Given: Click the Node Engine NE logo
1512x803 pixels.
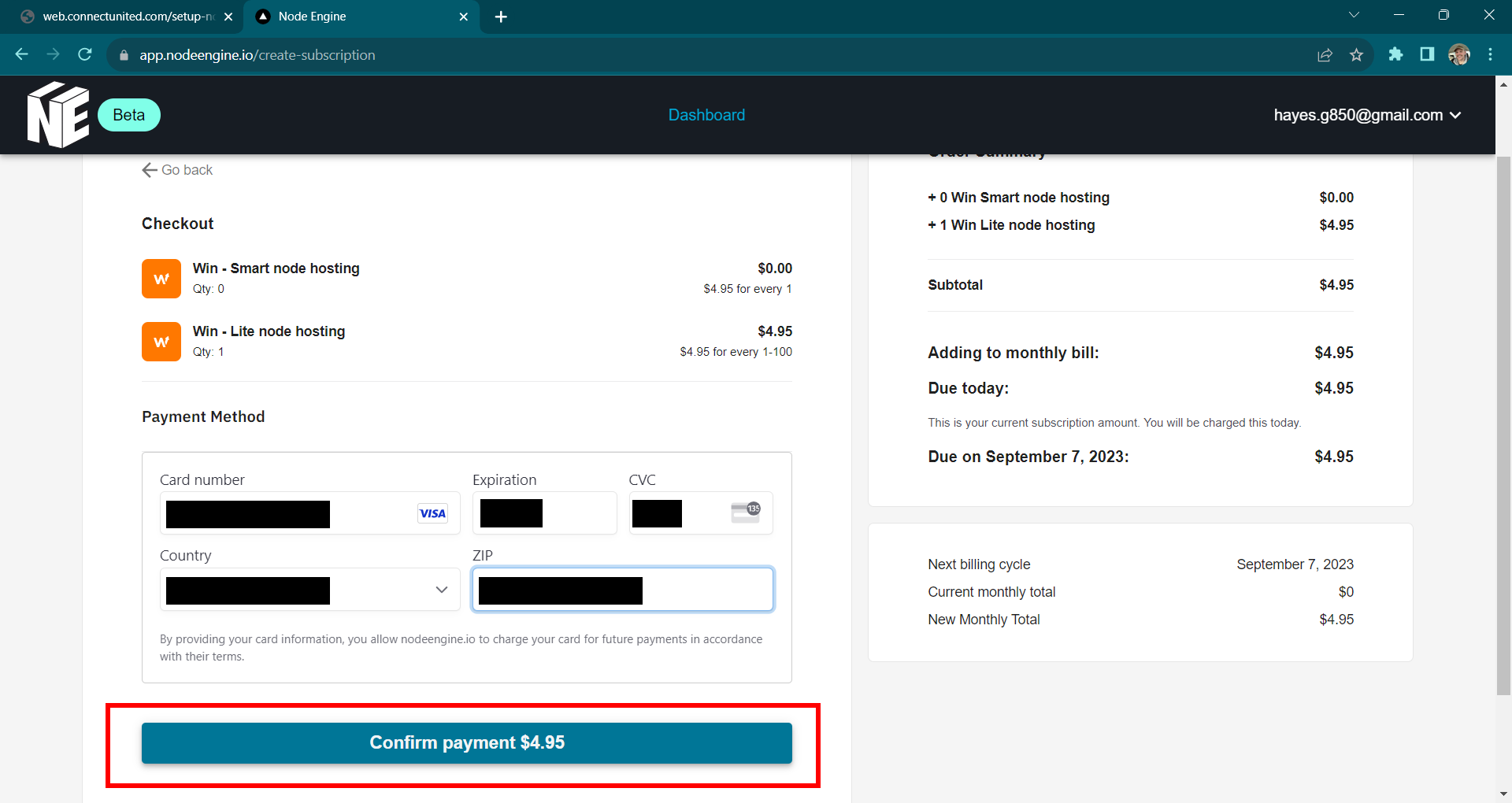Looking at the screenshot, I should (x=58, y=115).
